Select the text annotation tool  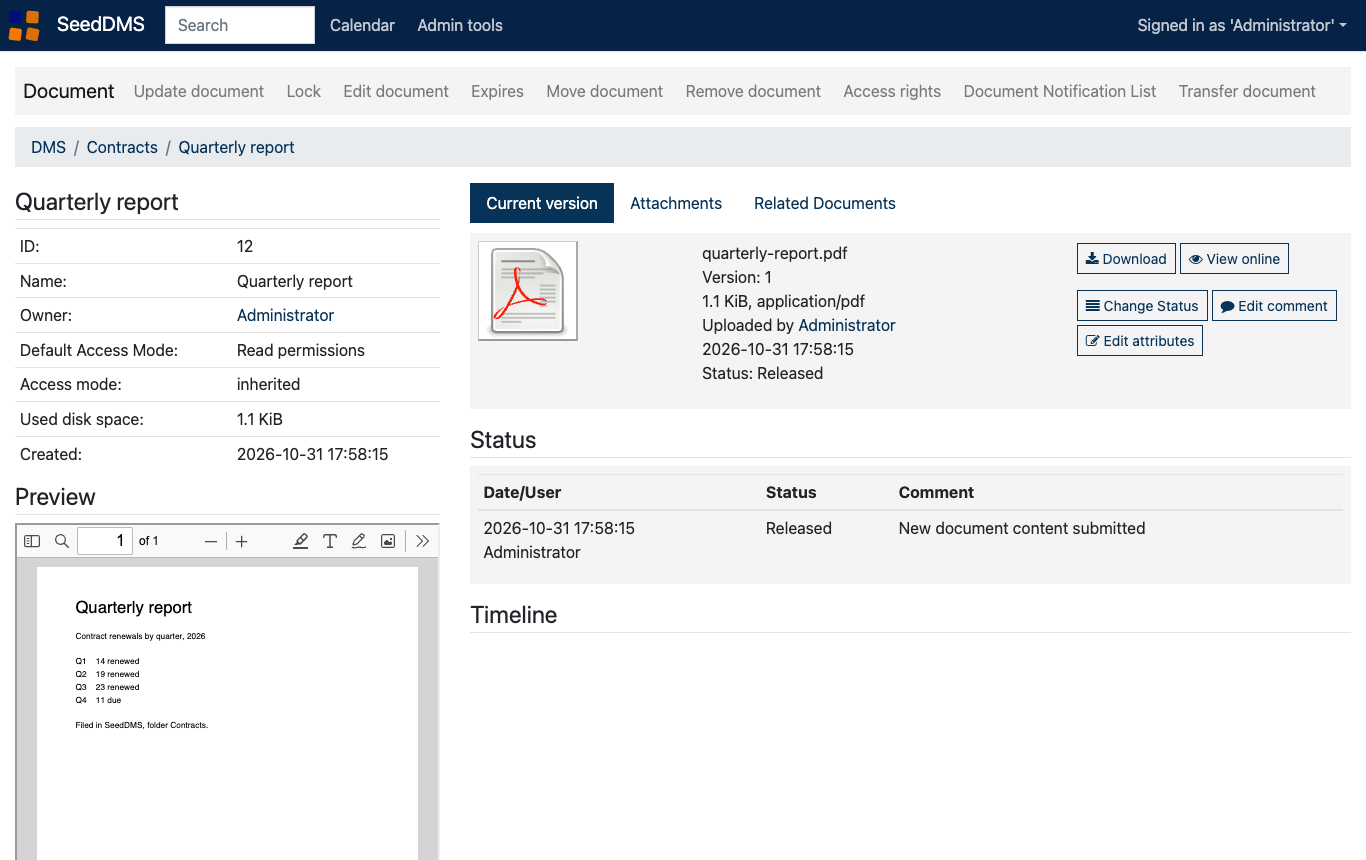pos(330,541)
